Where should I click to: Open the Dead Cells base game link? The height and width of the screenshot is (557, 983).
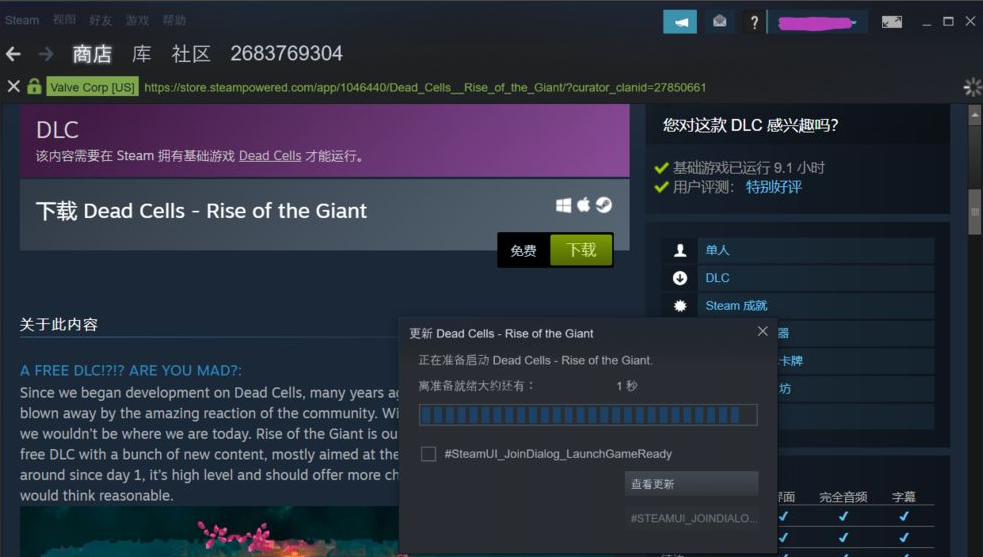pyautogui.click(x=270, y=156)
